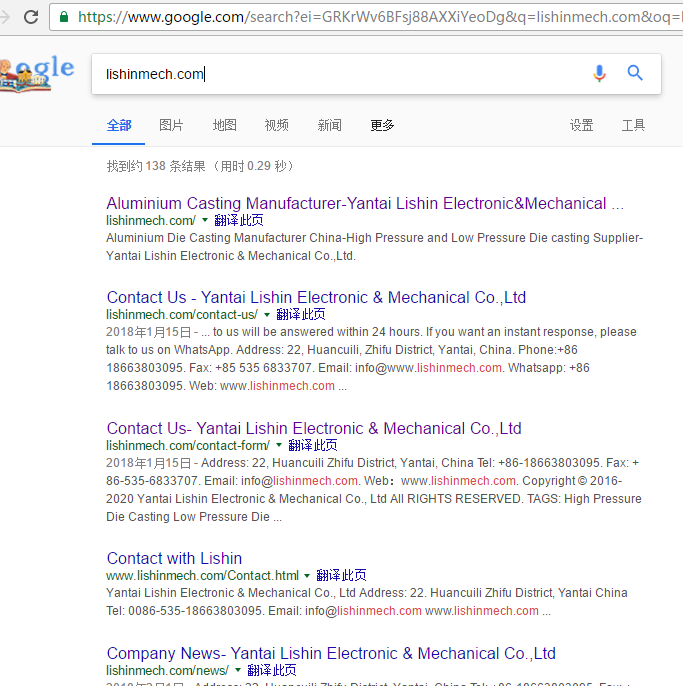Click the green secure padlock icon
The height and width of the screenshot is (686, 683).
66,17
